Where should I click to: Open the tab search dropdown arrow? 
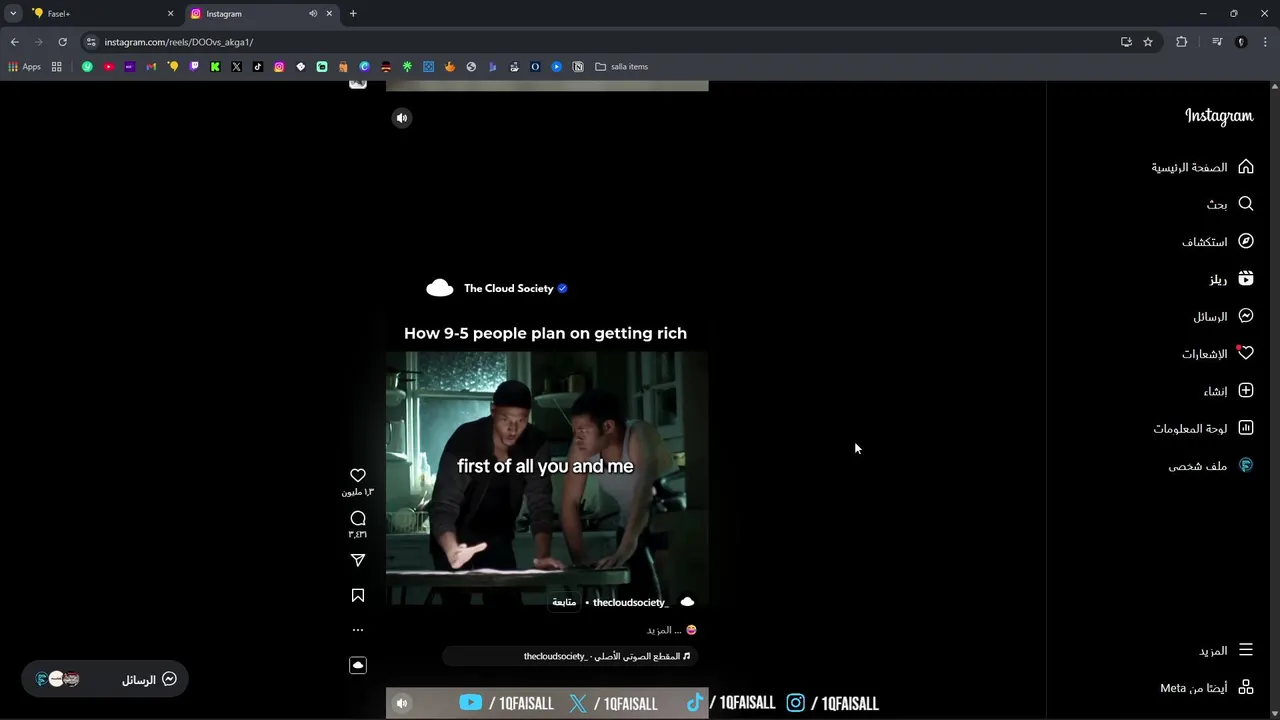point(13,14)
